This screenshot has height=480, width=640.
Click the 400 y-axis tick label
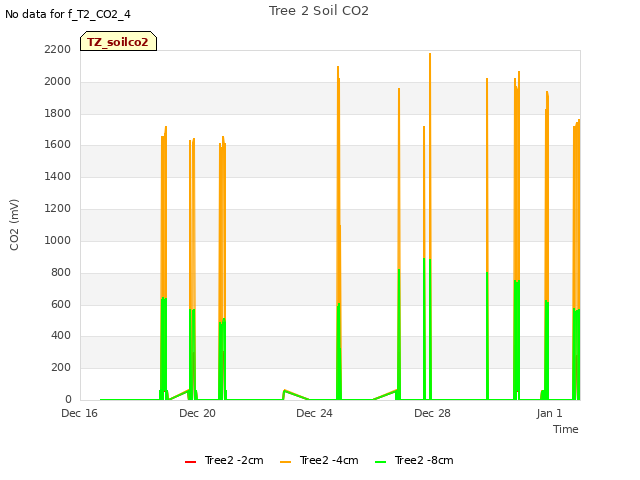pos(61,336)
